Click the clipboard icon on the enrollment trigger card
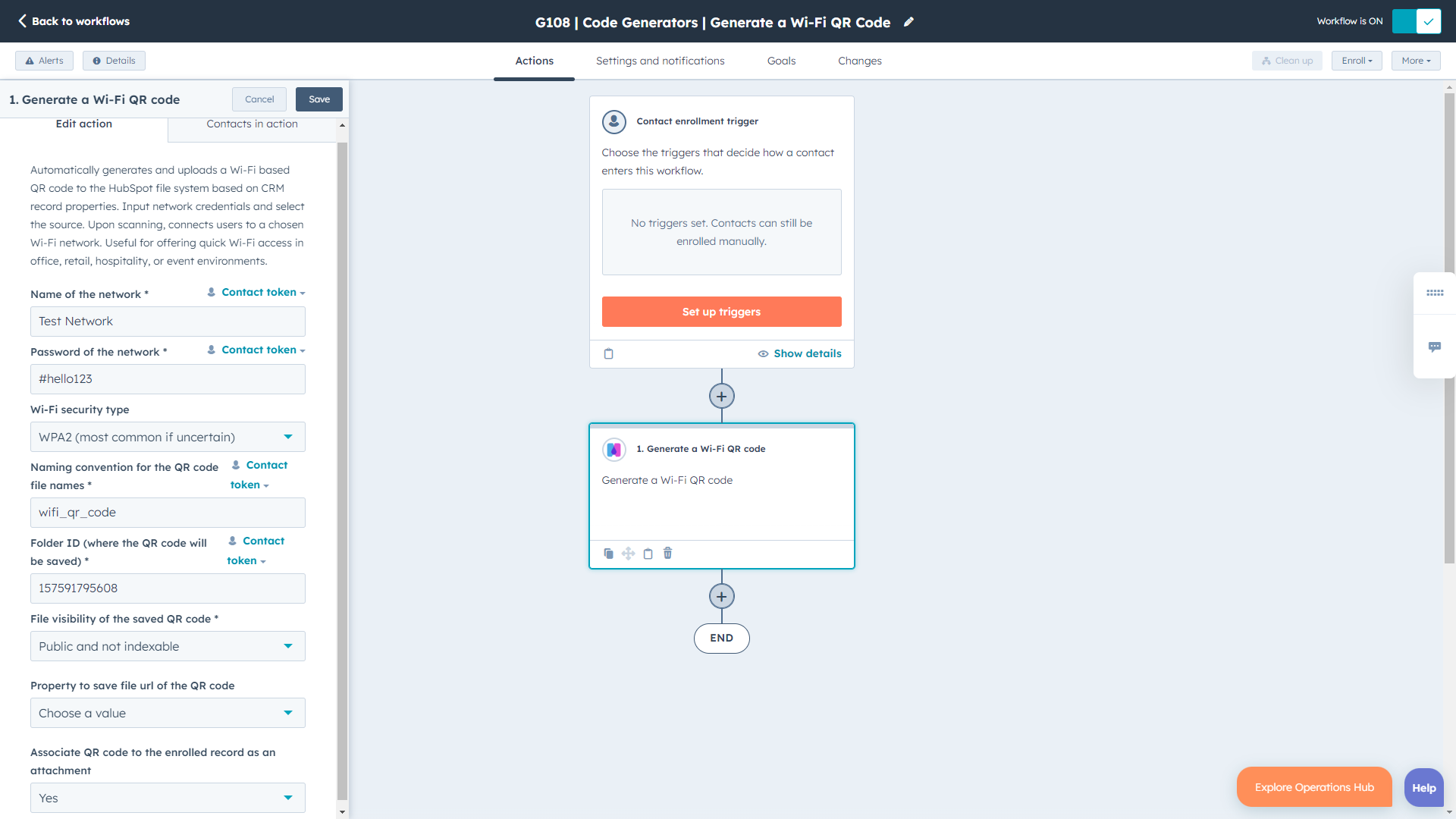 [x=610, y=353]
